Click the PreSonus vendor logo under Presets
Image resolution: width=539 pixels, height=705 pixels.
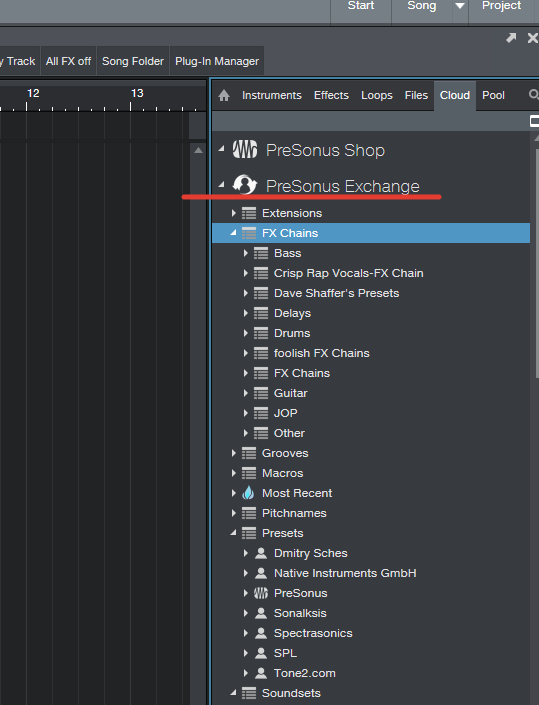point(261,593)
